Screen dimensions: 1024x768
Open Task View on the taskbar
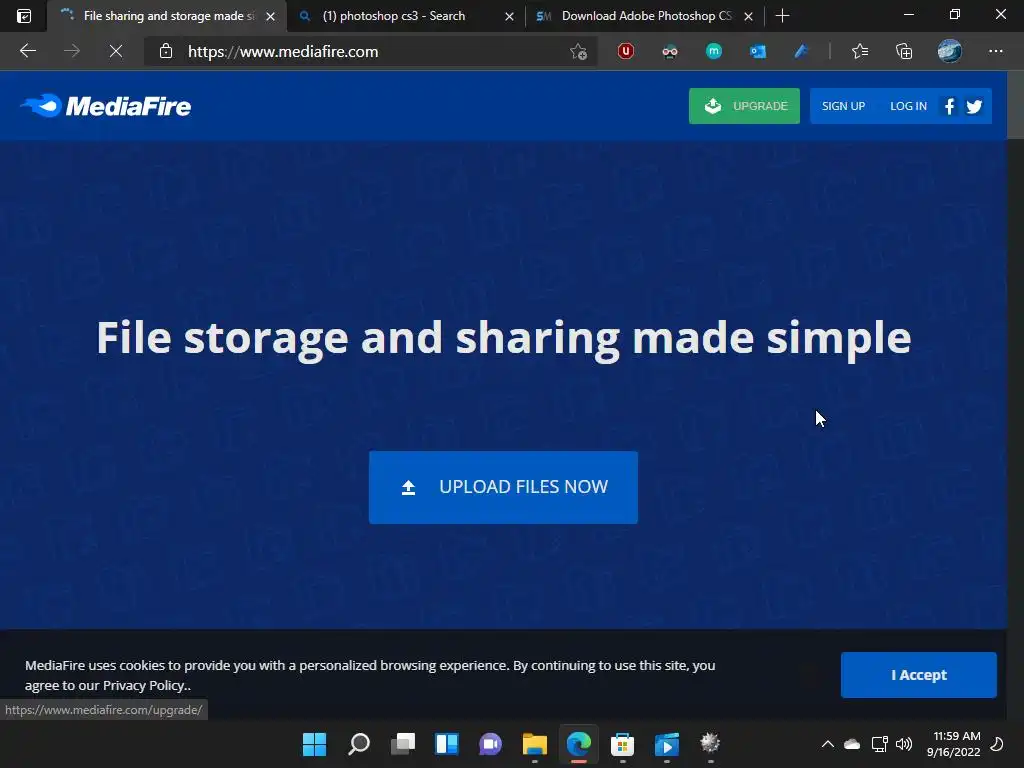tap(402, 744)
